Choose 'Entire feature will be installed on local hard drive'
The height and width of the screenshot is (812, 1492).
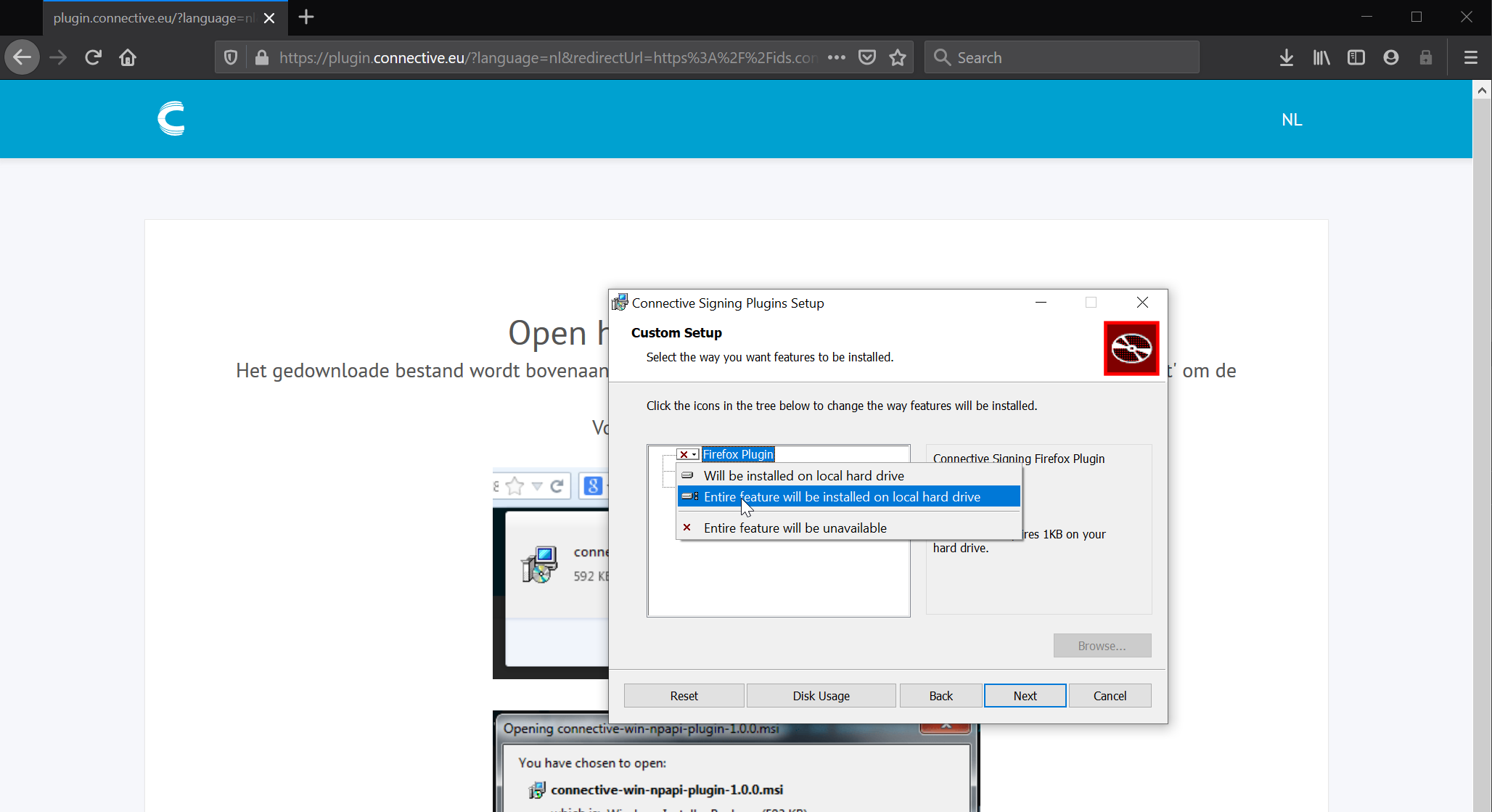click(x=848, y=497)
